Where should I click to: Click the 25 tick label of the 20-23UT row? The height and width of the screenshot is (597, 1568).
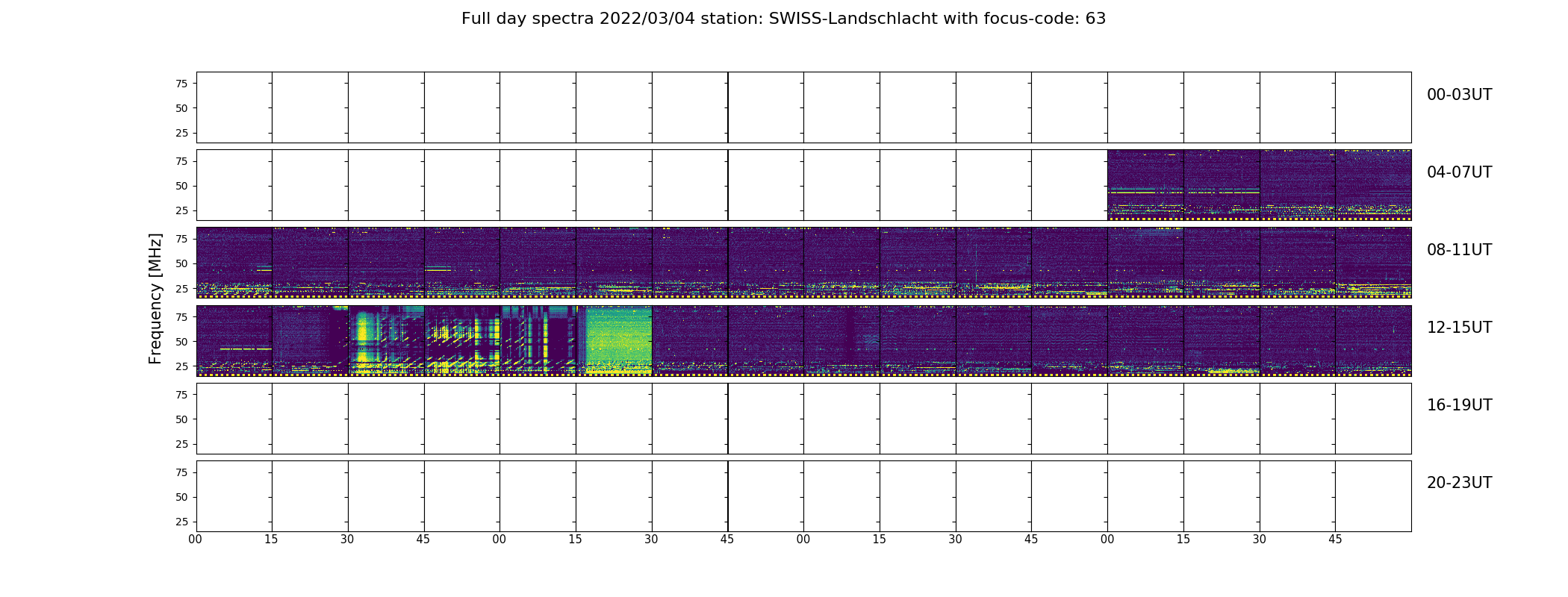coord(181,522)
